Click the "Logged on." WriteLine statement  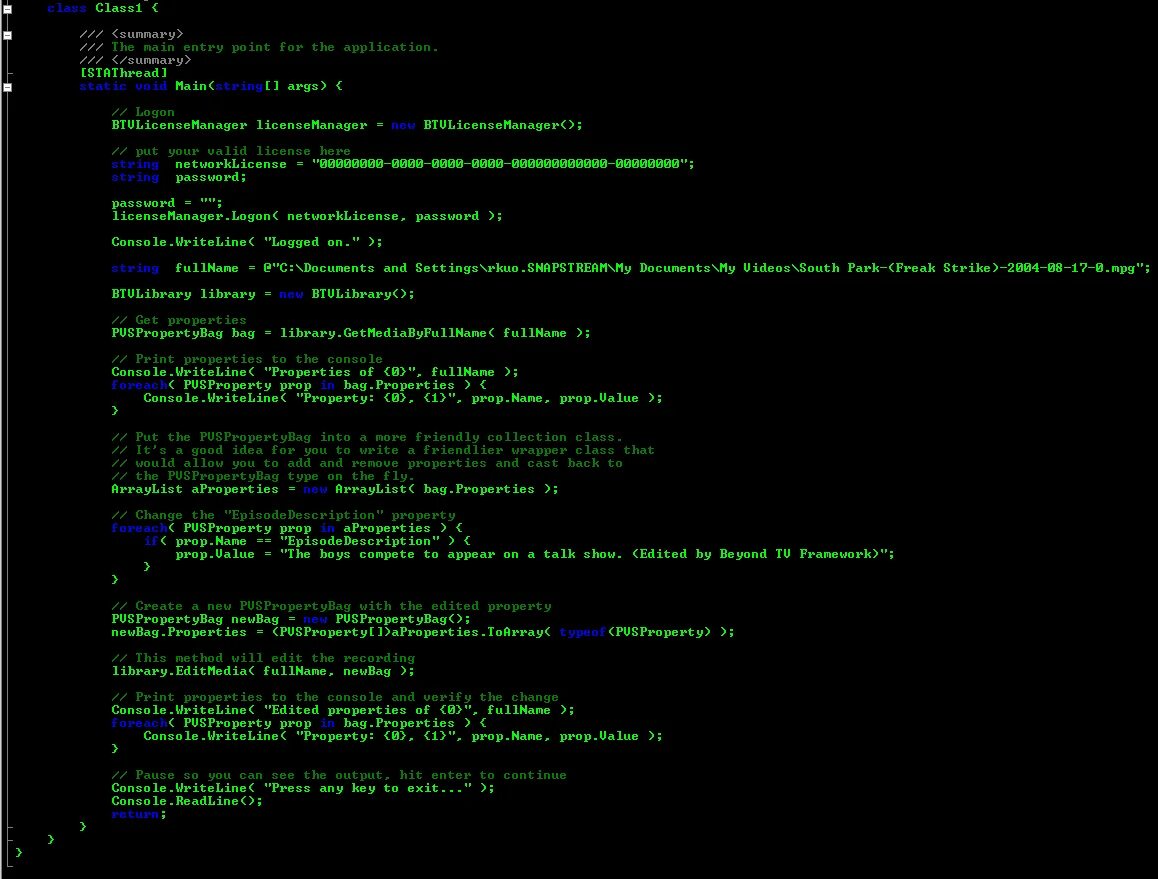pos(247,242)
